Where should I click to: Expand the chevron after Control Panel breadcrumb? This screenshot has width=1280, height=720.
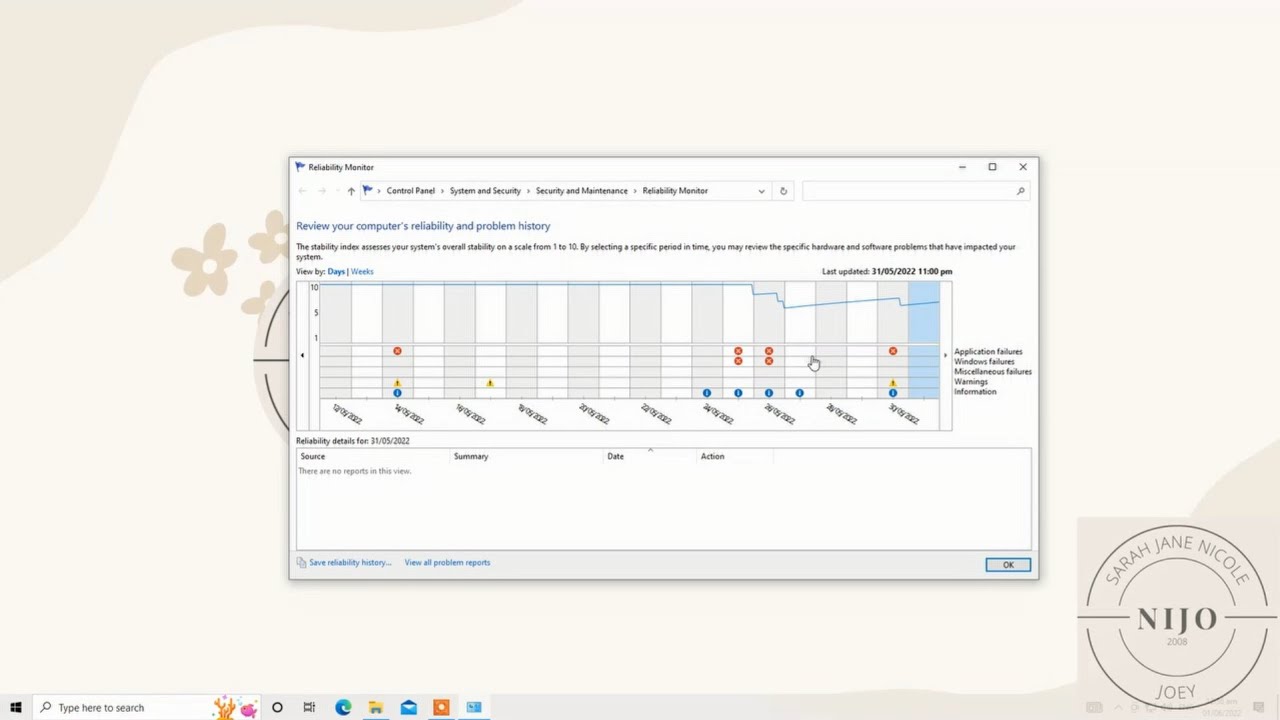point(442,191)
